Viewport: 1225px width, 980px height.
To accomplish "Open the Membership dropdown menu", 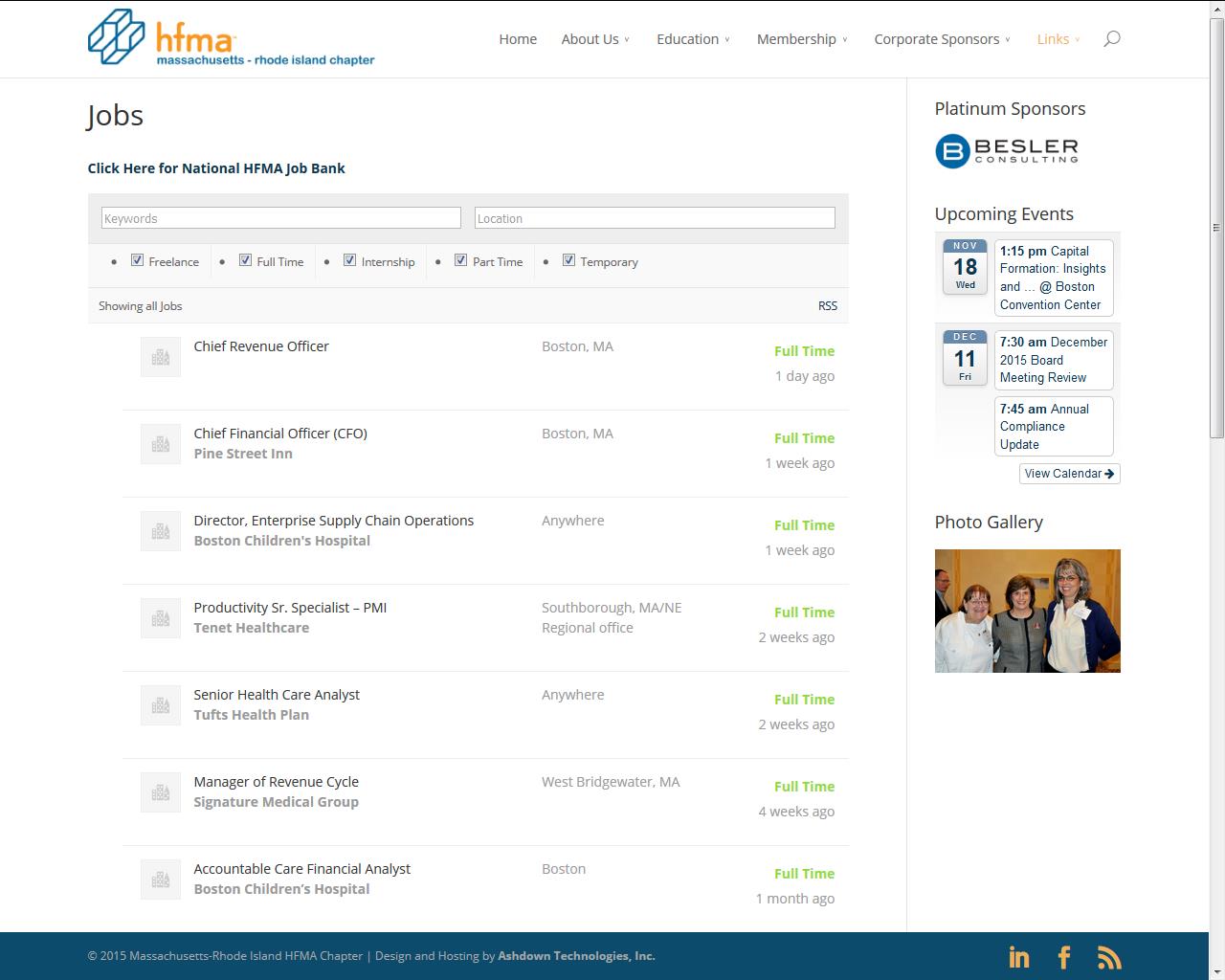I will point(802,39).
